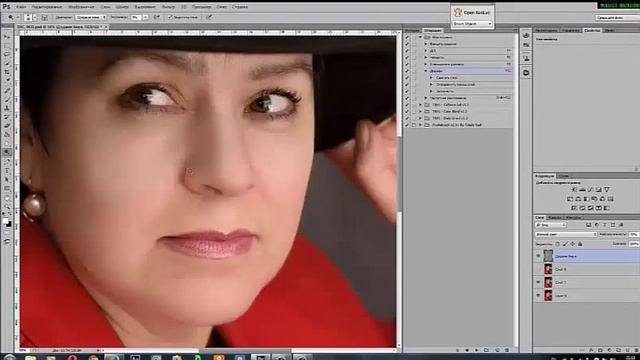
Task: Click the layer Opacity value field
Action: point(634,234)
